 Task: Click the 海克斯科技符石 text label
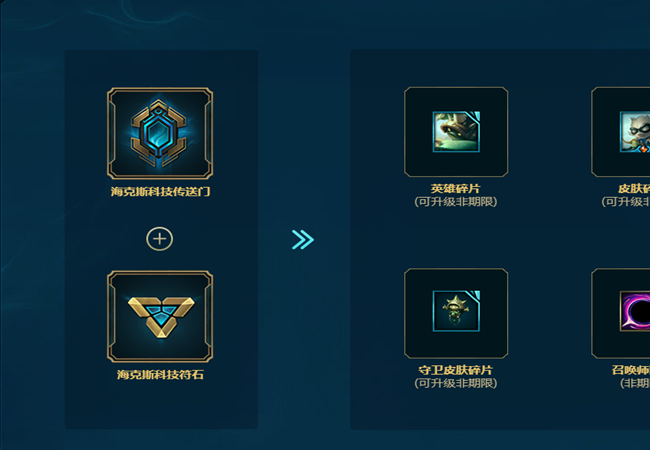pyautogui.click(x=160, y=375)
